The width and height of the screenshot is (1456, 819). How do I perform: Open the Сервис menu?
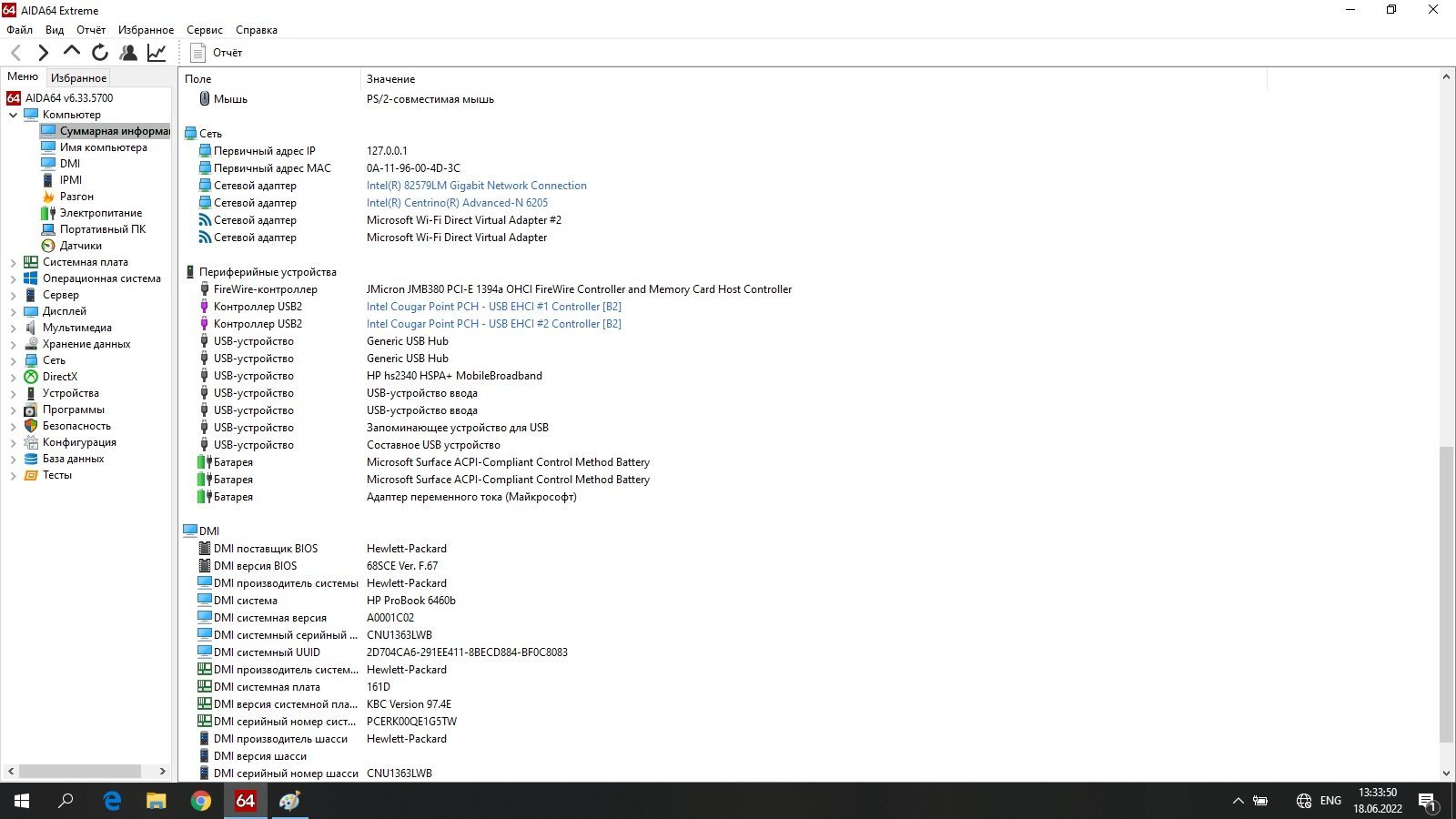pos(205,30)
